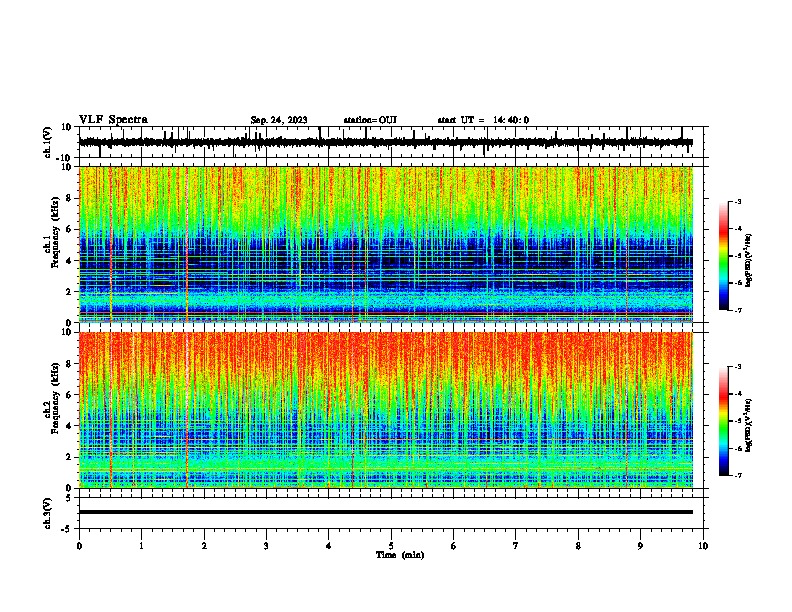792x612 pixels.
Task: Click the "ch.1(V)" waveform axis label
Action: 48,142
